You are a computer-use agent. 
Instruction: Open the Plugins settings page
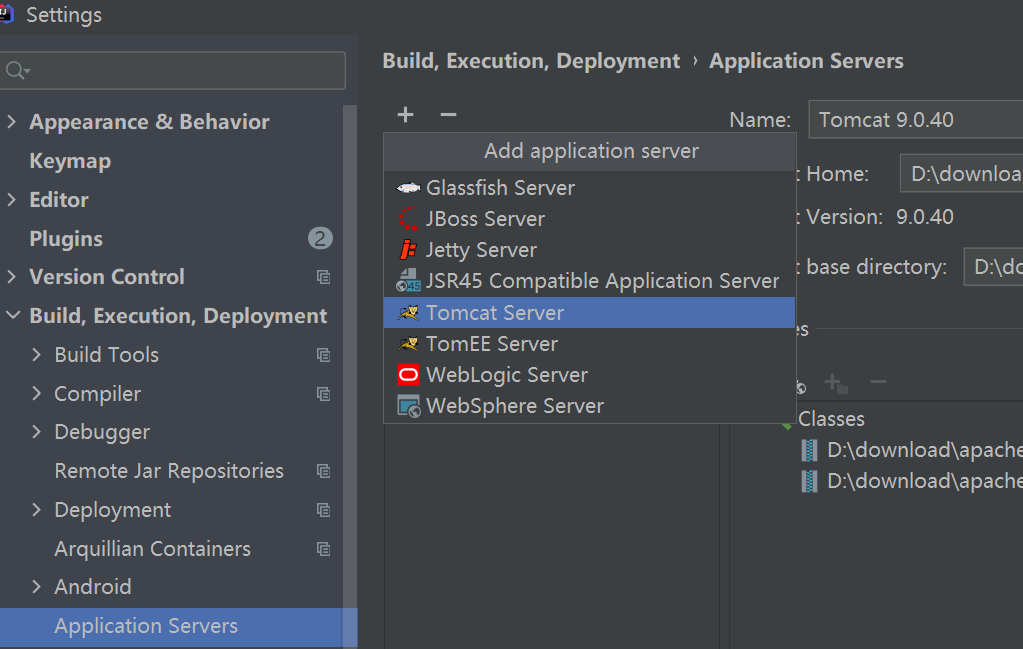click(66, 239)
